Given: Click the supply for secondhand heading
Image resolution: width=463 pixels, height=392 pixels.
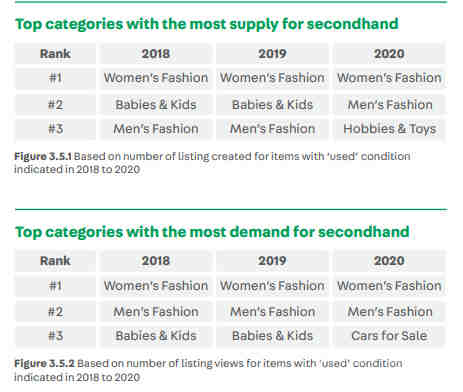Looking at the screenshot, I should (207, 24).
